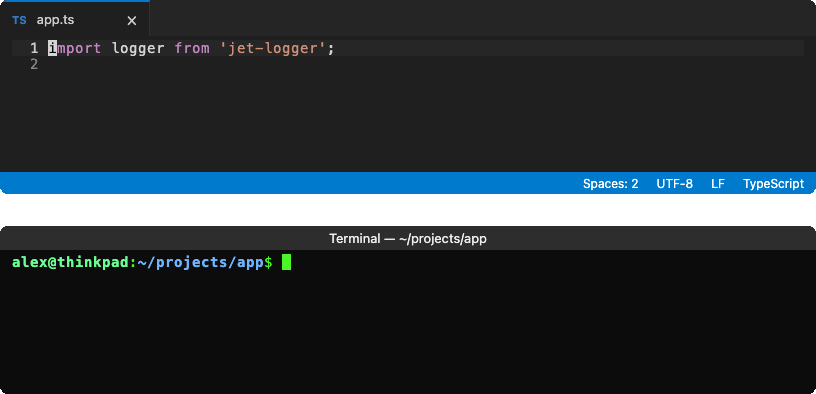Click line number 2 in the gutter
816x394 pixels.
[34, 65]
